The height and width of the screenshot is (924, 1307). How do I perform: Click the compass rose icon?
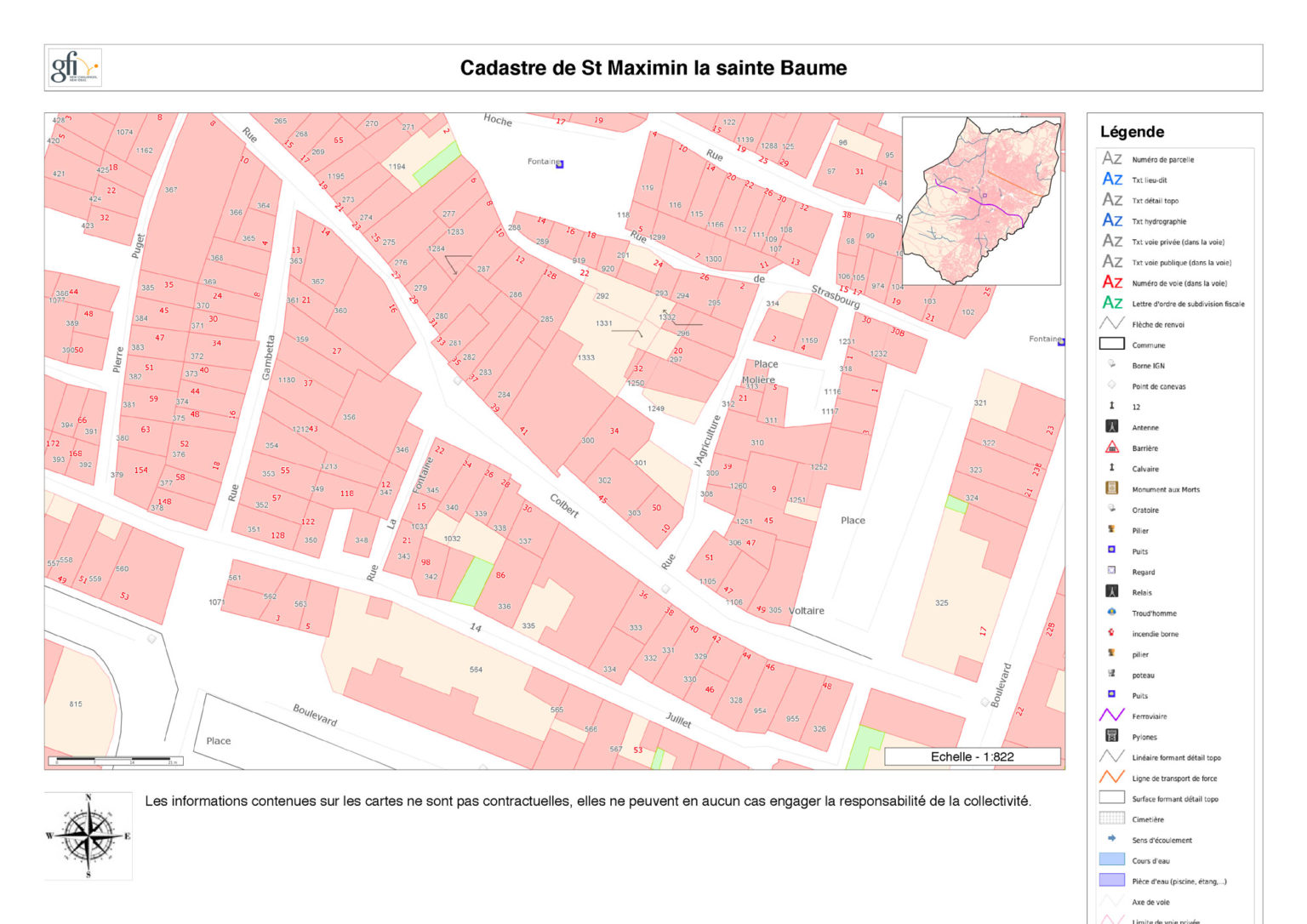coord(88,836)
